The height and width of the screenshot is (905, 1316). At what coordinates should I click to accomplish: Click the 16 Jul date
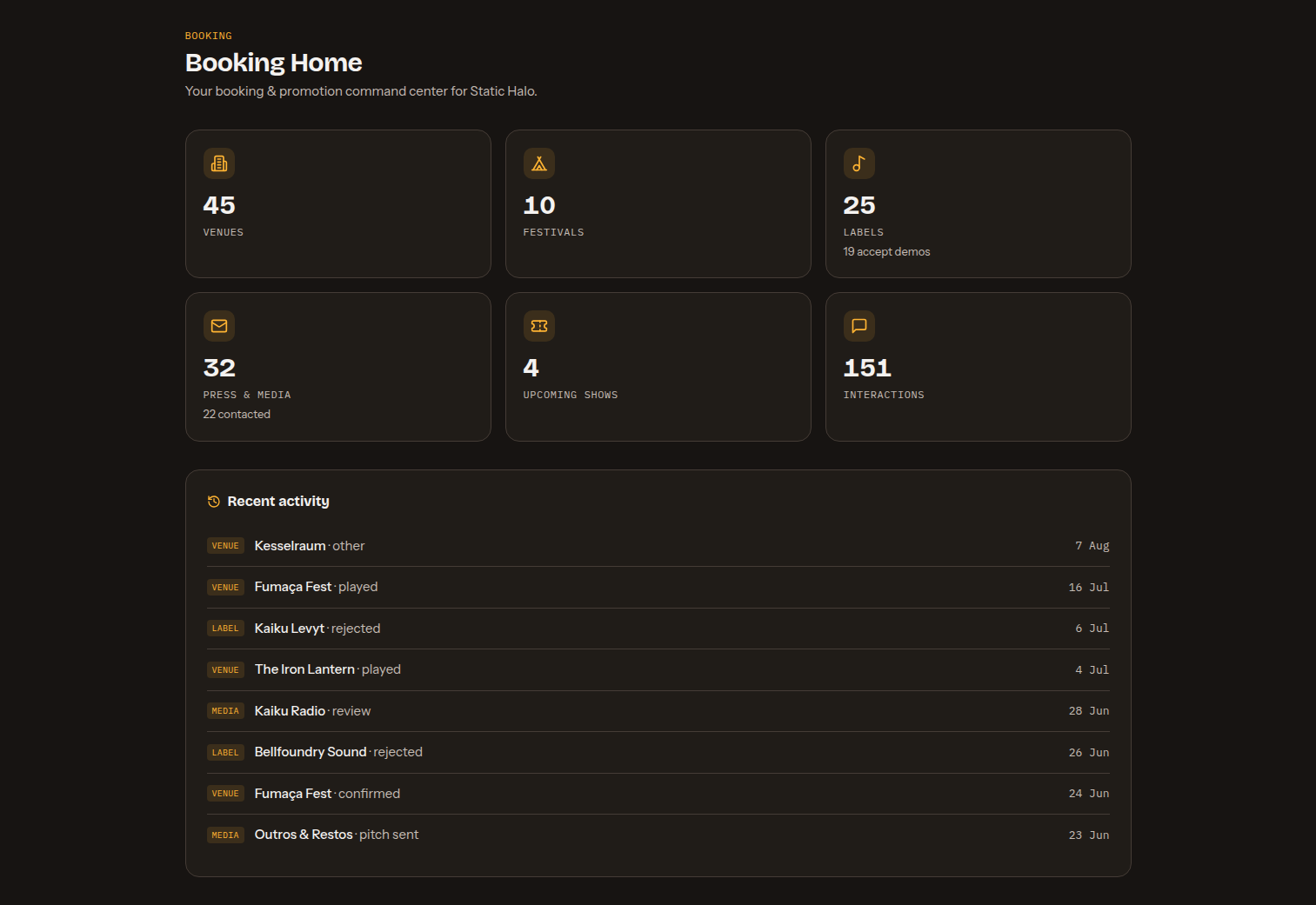point(1089,588)
